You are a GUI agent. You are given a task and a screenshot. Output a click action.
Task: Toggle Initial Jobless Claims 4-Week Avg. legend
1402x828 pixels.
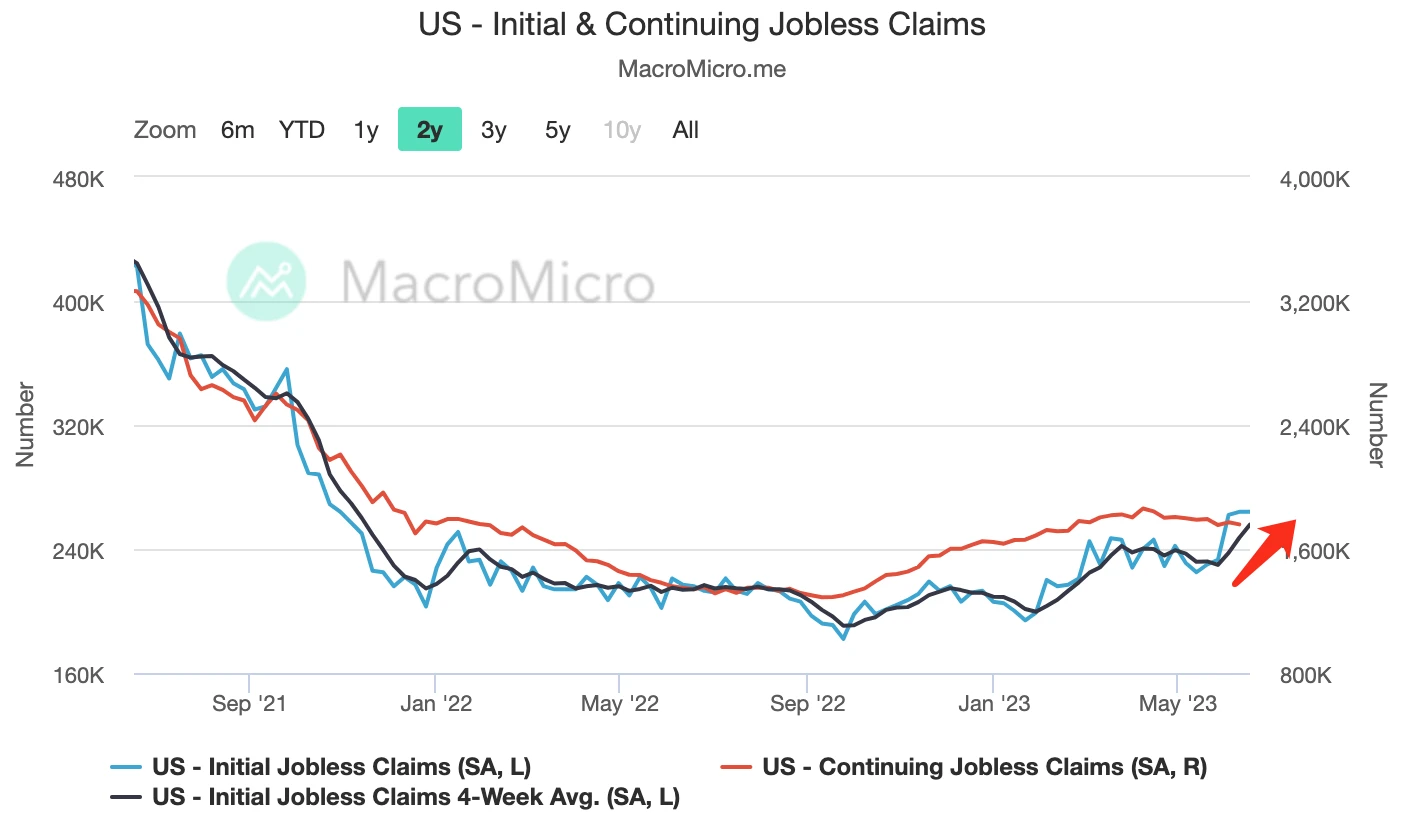pyautogui.click(x=415, y=798)
